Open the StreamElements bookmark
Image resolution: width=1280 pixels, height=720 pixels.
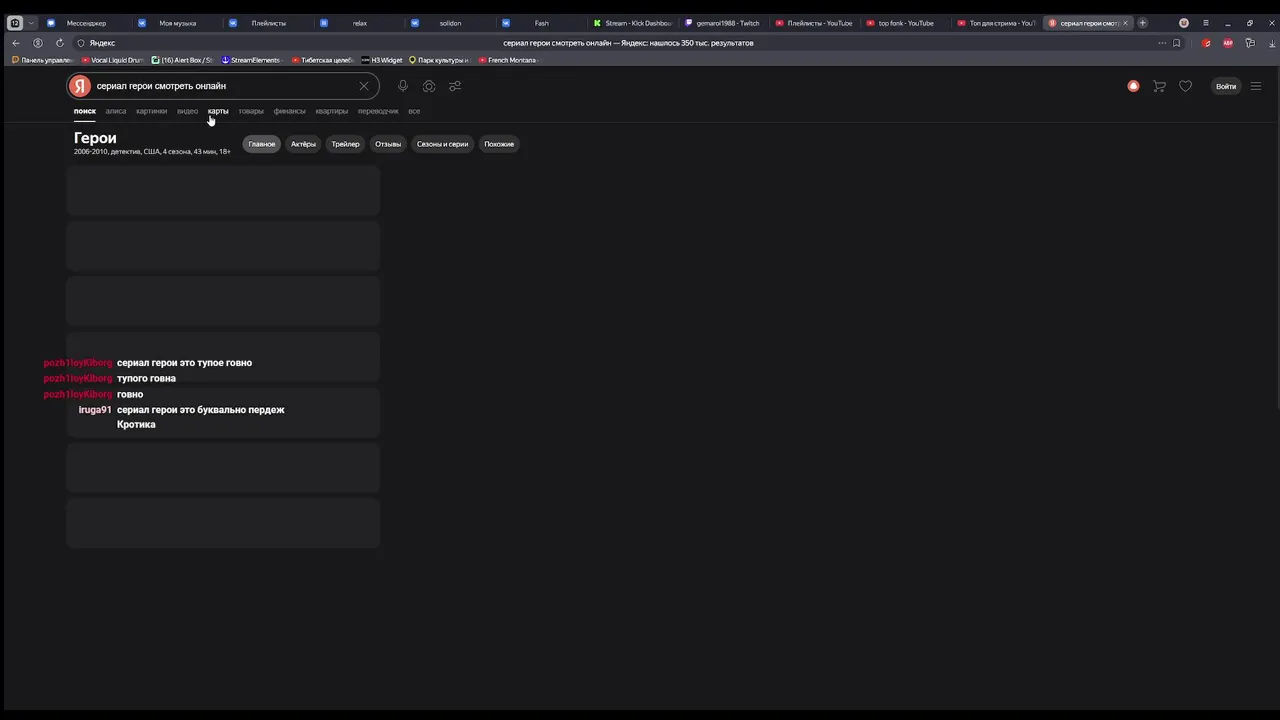250,60
